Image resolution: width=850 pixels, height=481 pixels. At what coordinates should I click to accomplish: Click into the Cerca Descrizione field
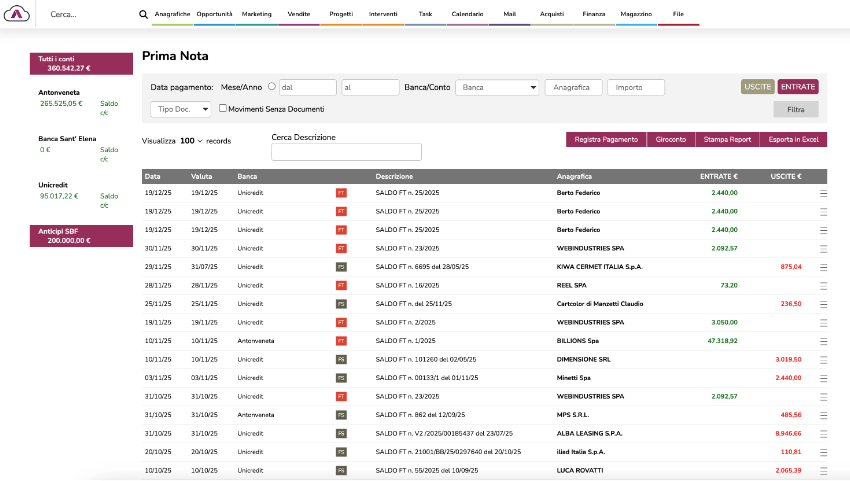point(346,152)
